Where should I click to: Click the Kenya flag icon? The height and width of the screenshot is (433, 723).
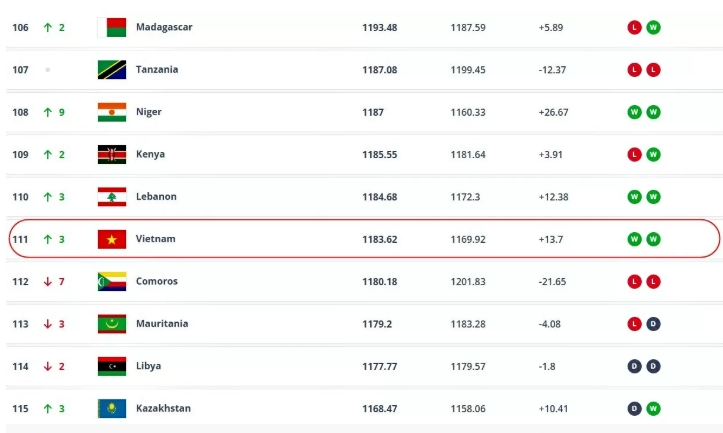coord(112,154)
